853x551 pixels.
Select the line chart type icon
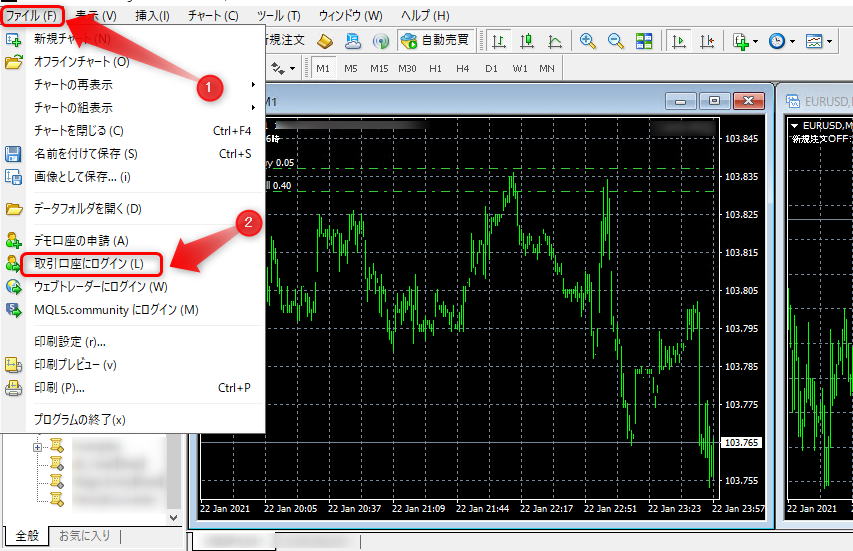point(555,41)
